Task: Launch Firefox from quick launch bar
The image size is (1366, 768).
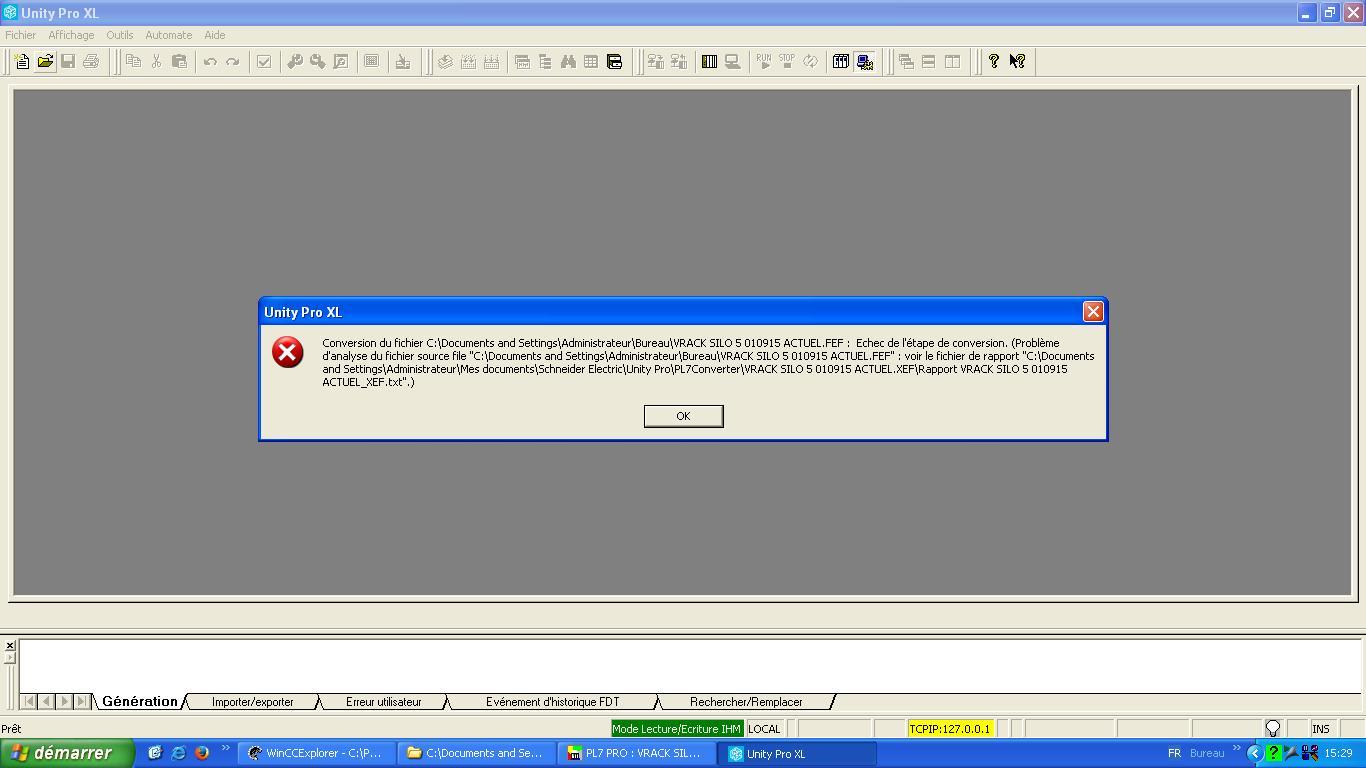Action: click(201, 753)
